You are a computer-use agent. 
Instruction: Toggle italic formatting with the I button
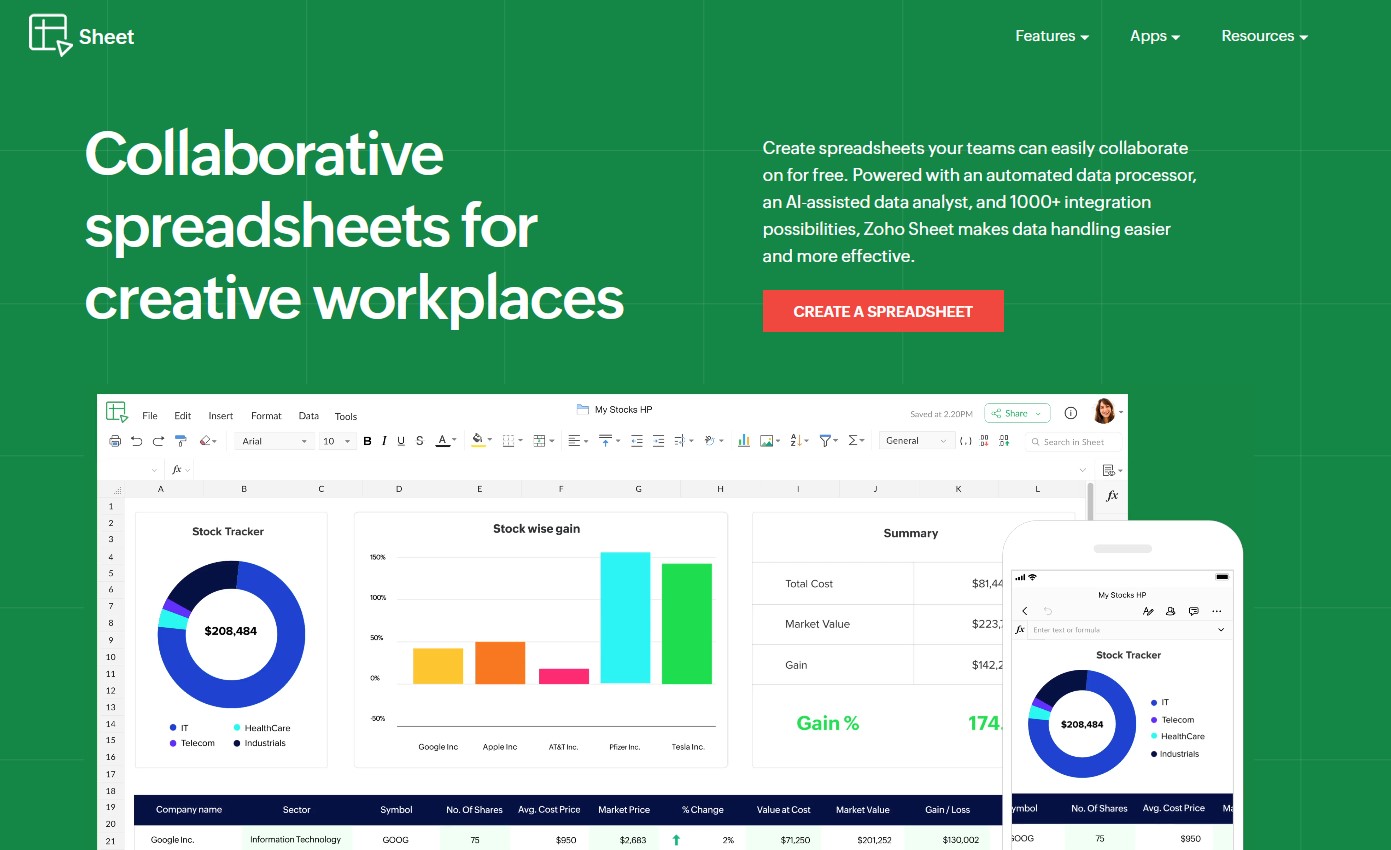[x=384, y=441]
